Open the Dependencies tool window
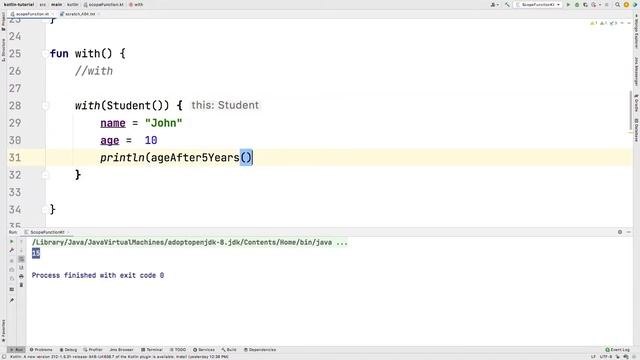 point(260,350)
